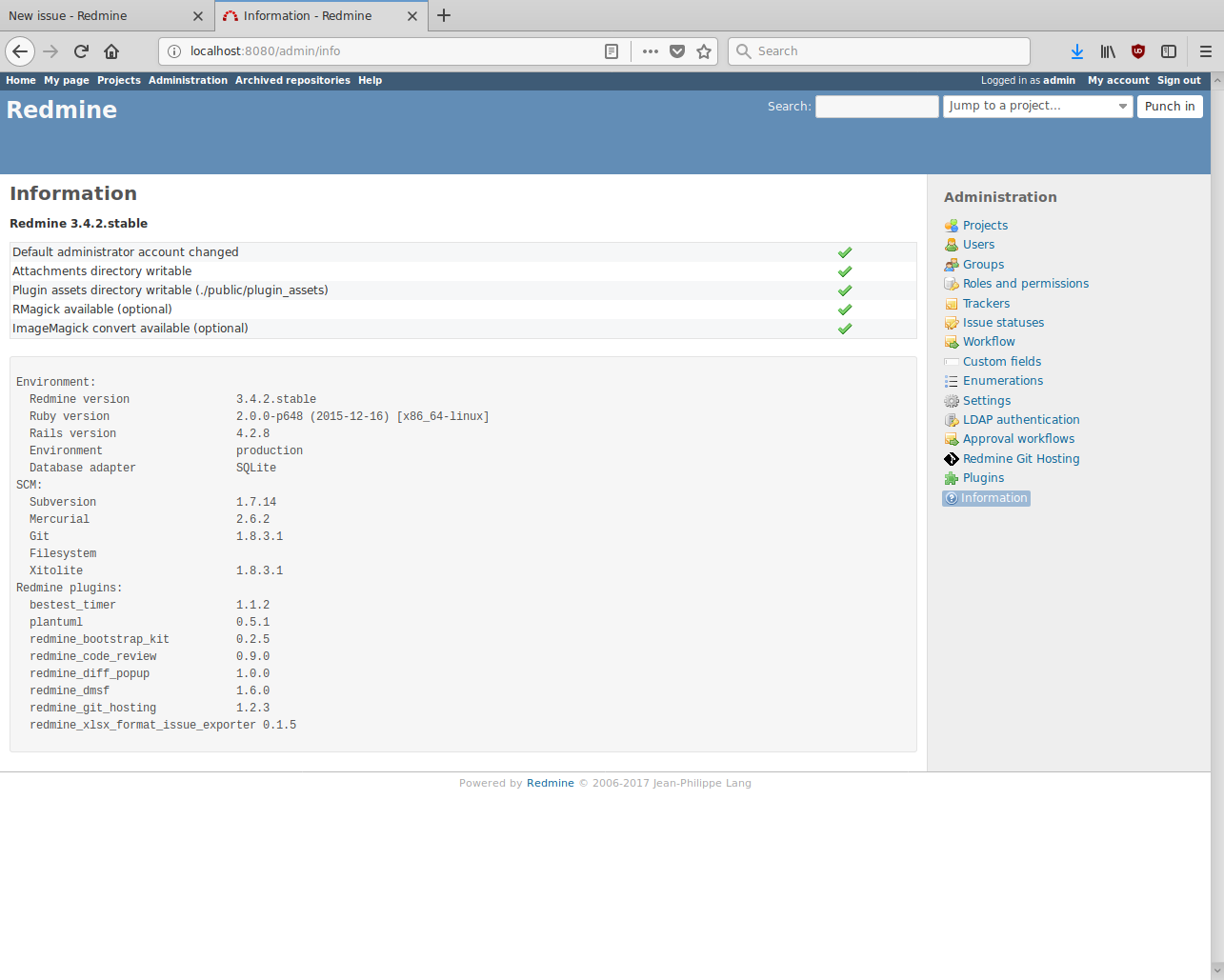Open the page actions three-dots menu

coord(651,51)
